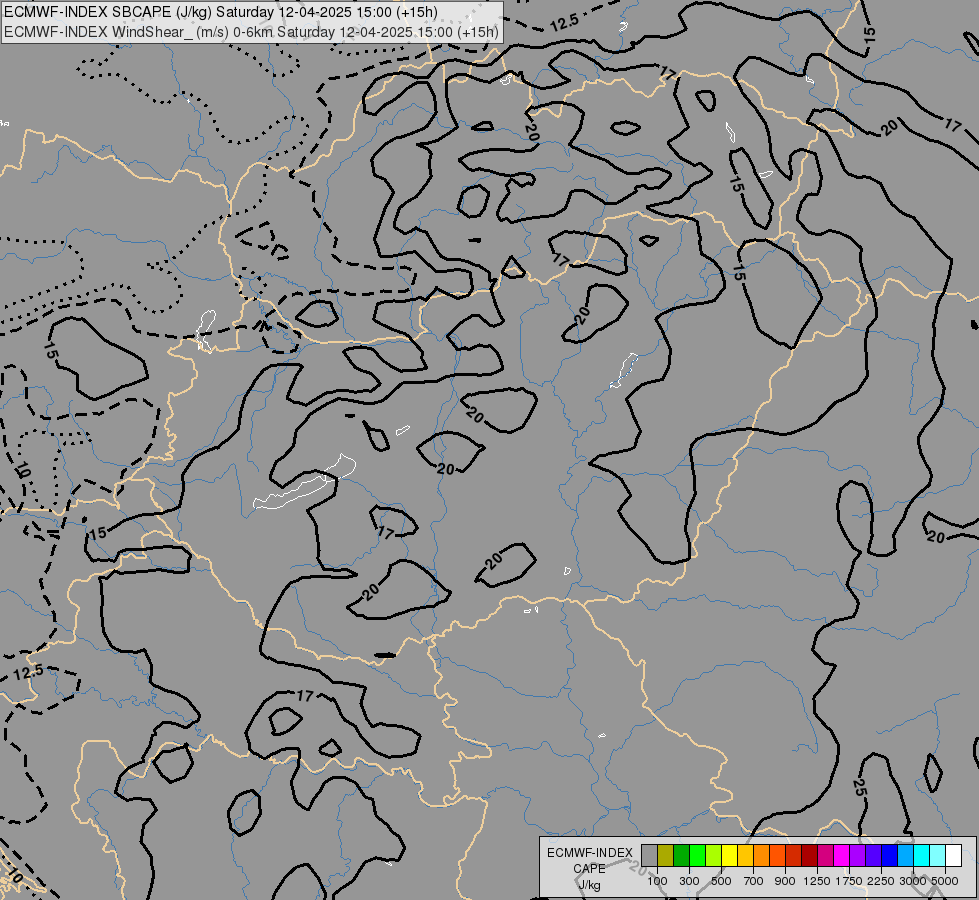Click the 700 legend value label
979x900 pixels.
[x=754, y=881]
